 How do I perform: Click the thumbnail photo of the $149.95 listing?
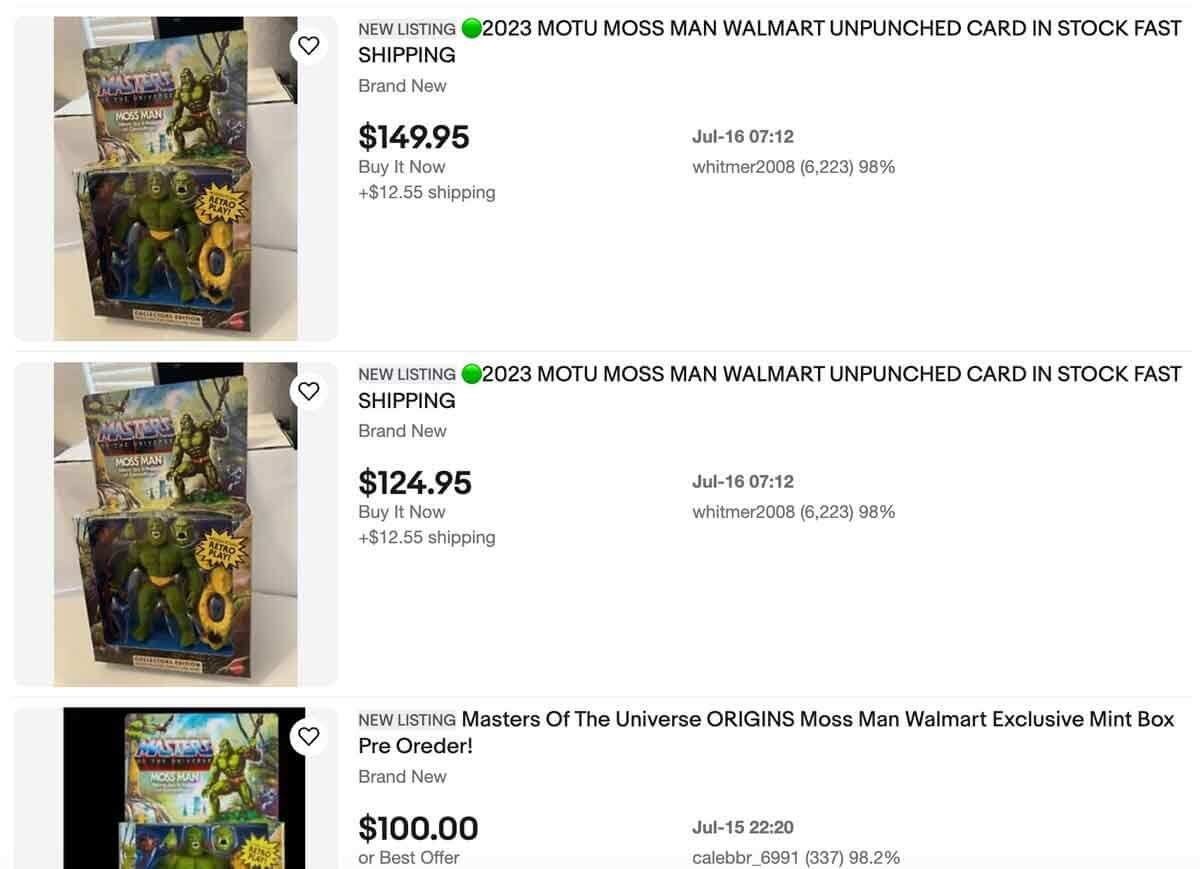click(x=176, y=176)
